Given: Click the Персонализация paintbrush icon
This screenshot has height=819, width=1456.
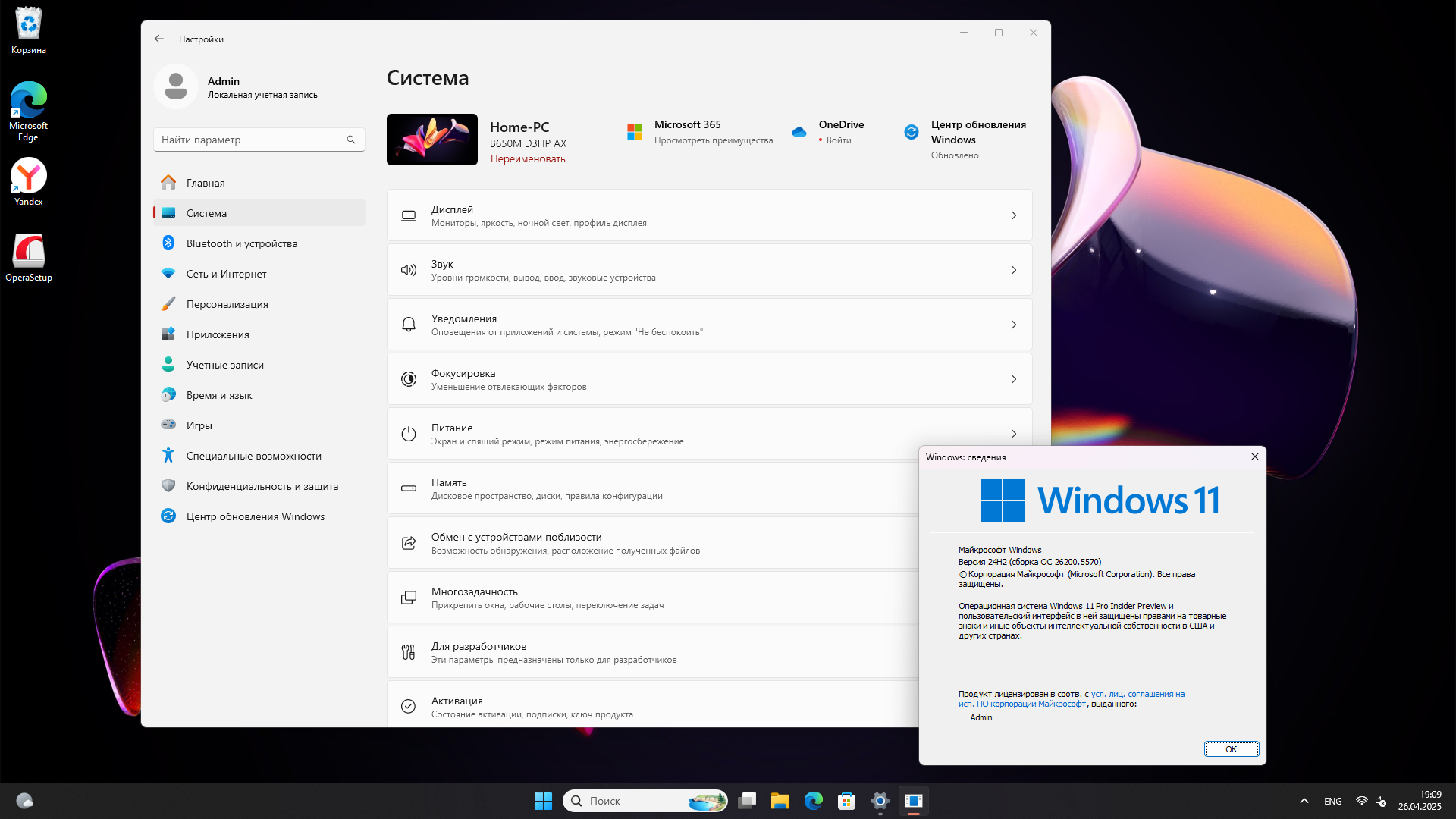Looking at the screenshot, I should 168,304.
